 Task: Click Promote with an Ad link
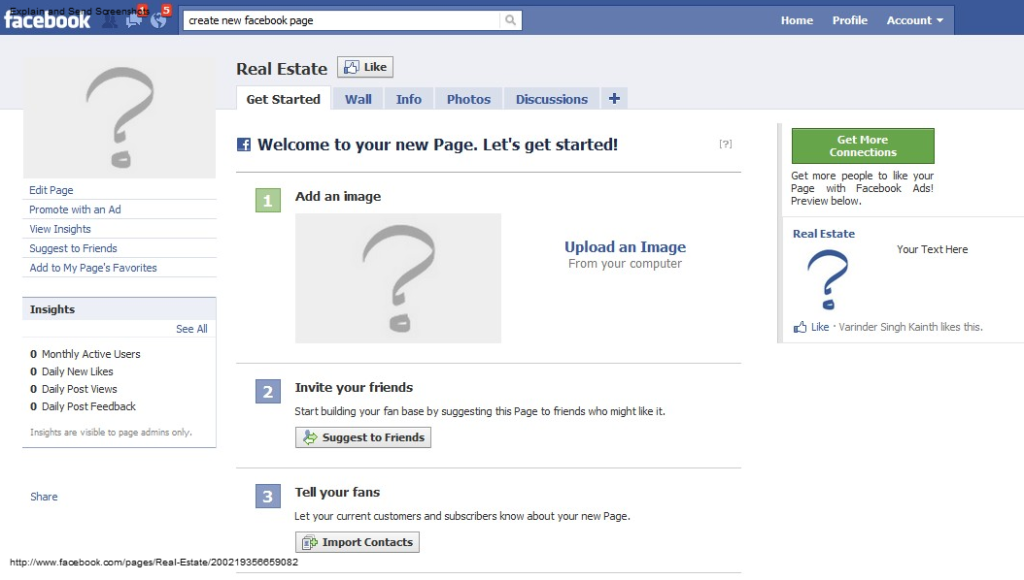pos(75,210)
